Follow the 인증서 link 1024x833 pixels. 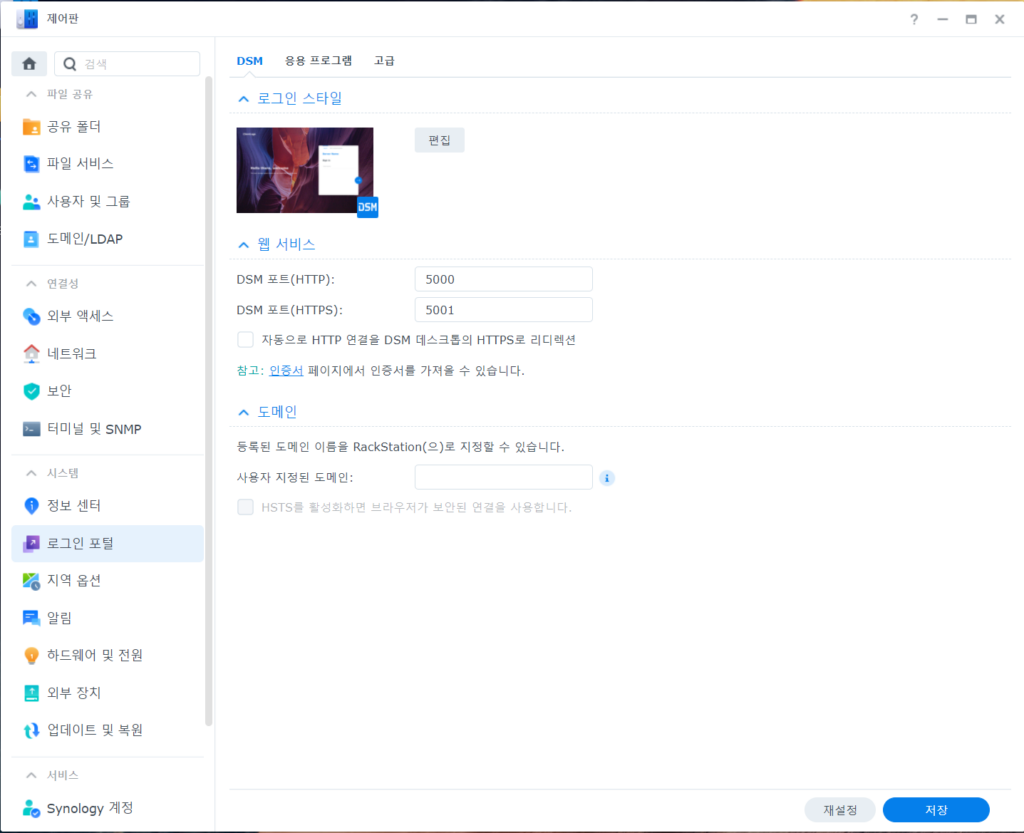coord(286,371)
